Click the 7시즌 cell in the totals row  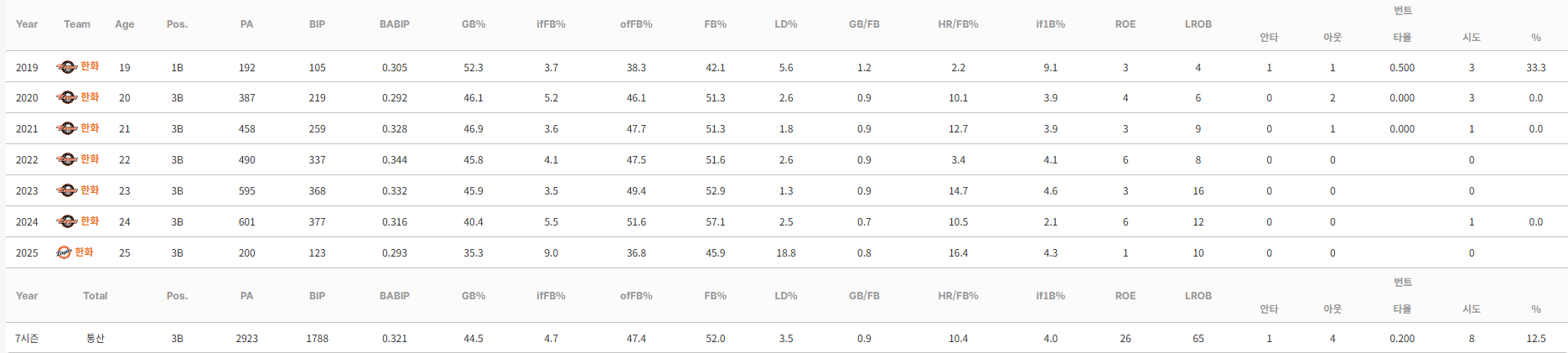[x=27, y=339]
